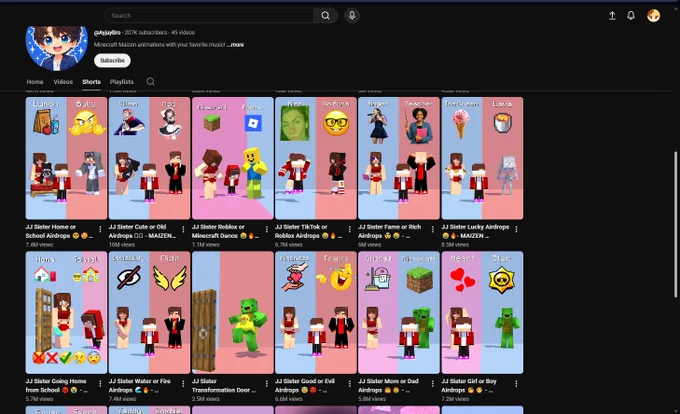Click the '16M views' count
Screen dimensions: 680x414
[122, 244]
